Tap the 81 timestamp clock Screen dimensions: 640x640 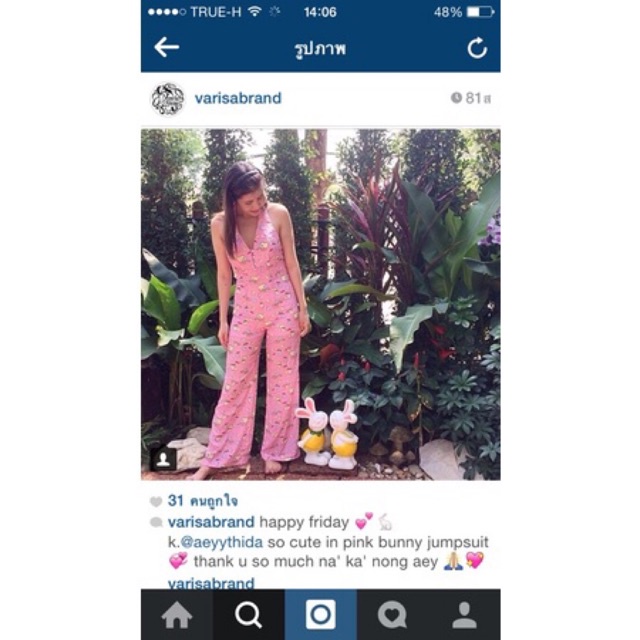(471, 98)
